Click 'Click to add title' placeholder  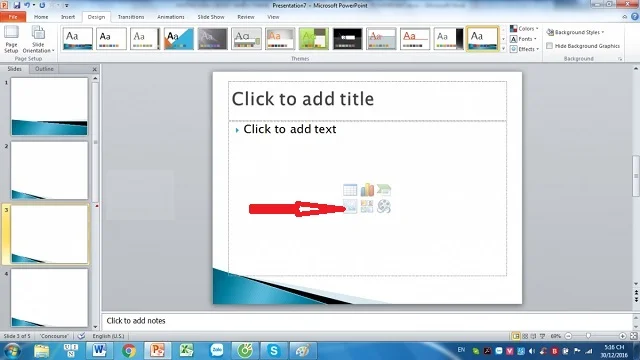(x=367, y=100)
